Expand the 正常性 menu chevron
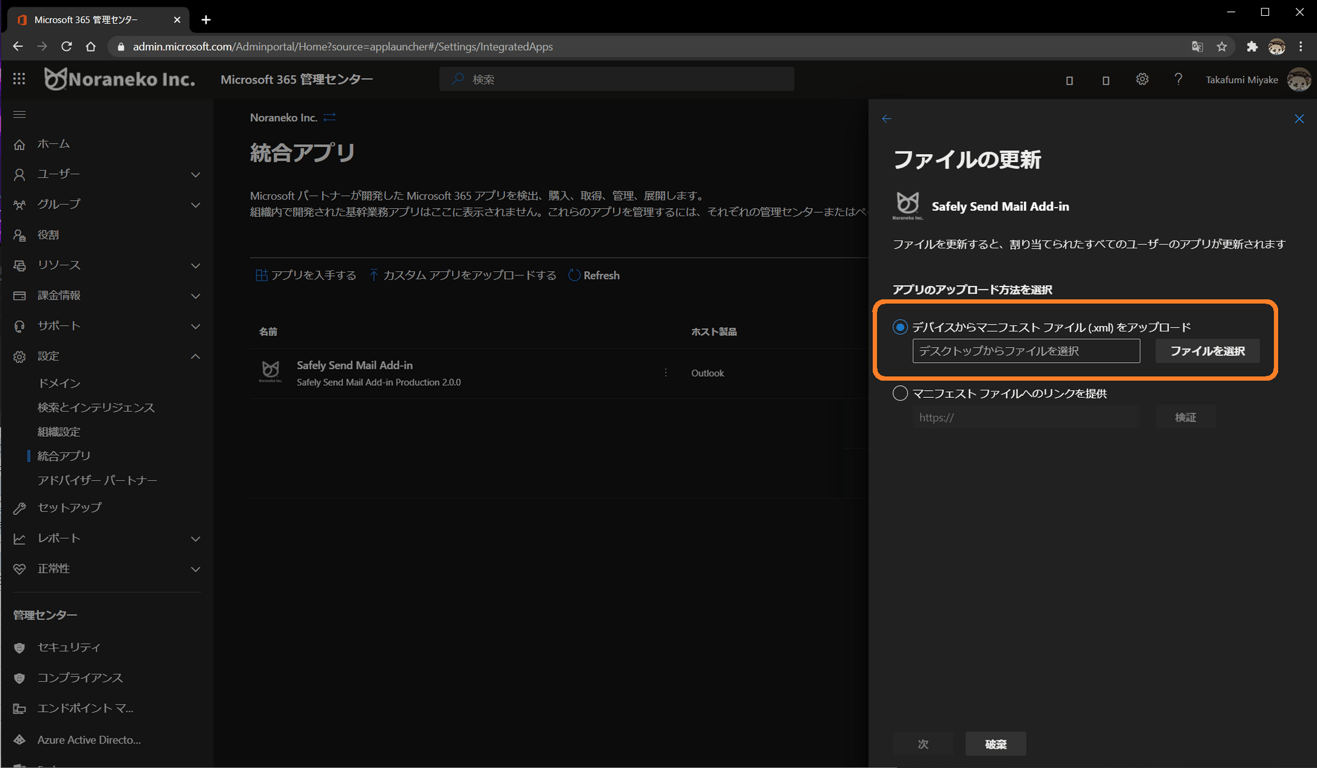Viewport: 1317px width, 768px height. (x=195, y=569)
